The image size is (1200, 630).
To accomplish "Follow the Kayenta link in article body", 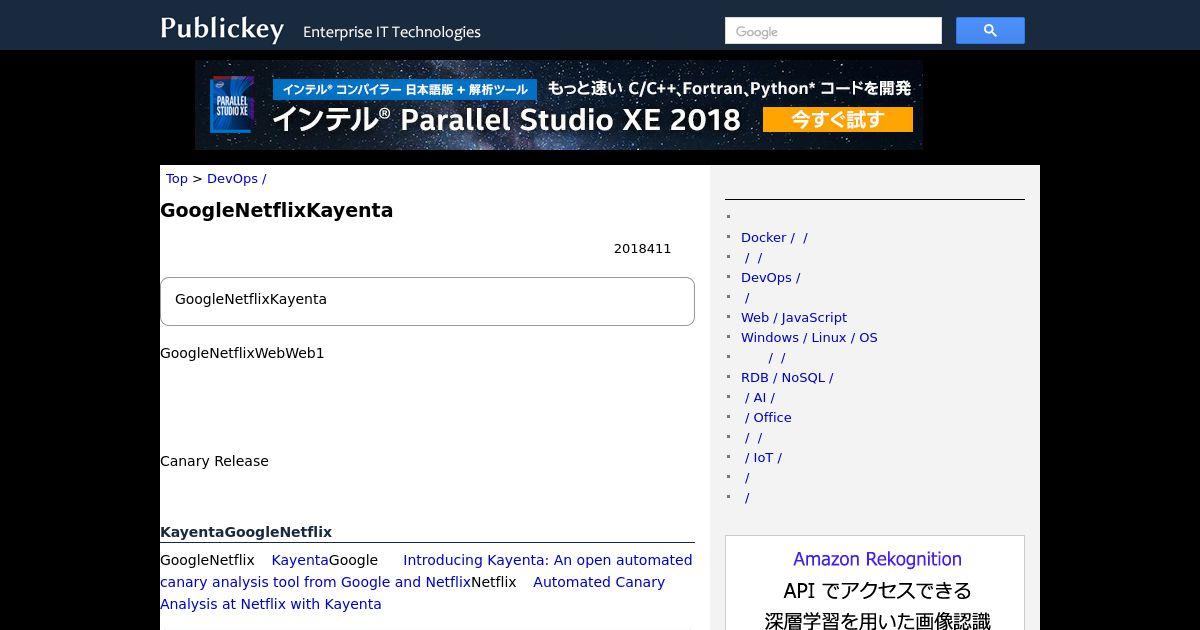I will point(300,560).
